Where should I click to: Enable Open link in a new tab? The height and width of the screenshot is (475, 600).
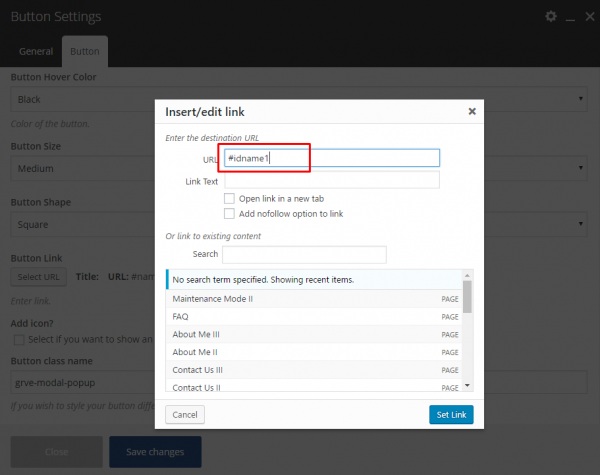click(x=230, y=199)
